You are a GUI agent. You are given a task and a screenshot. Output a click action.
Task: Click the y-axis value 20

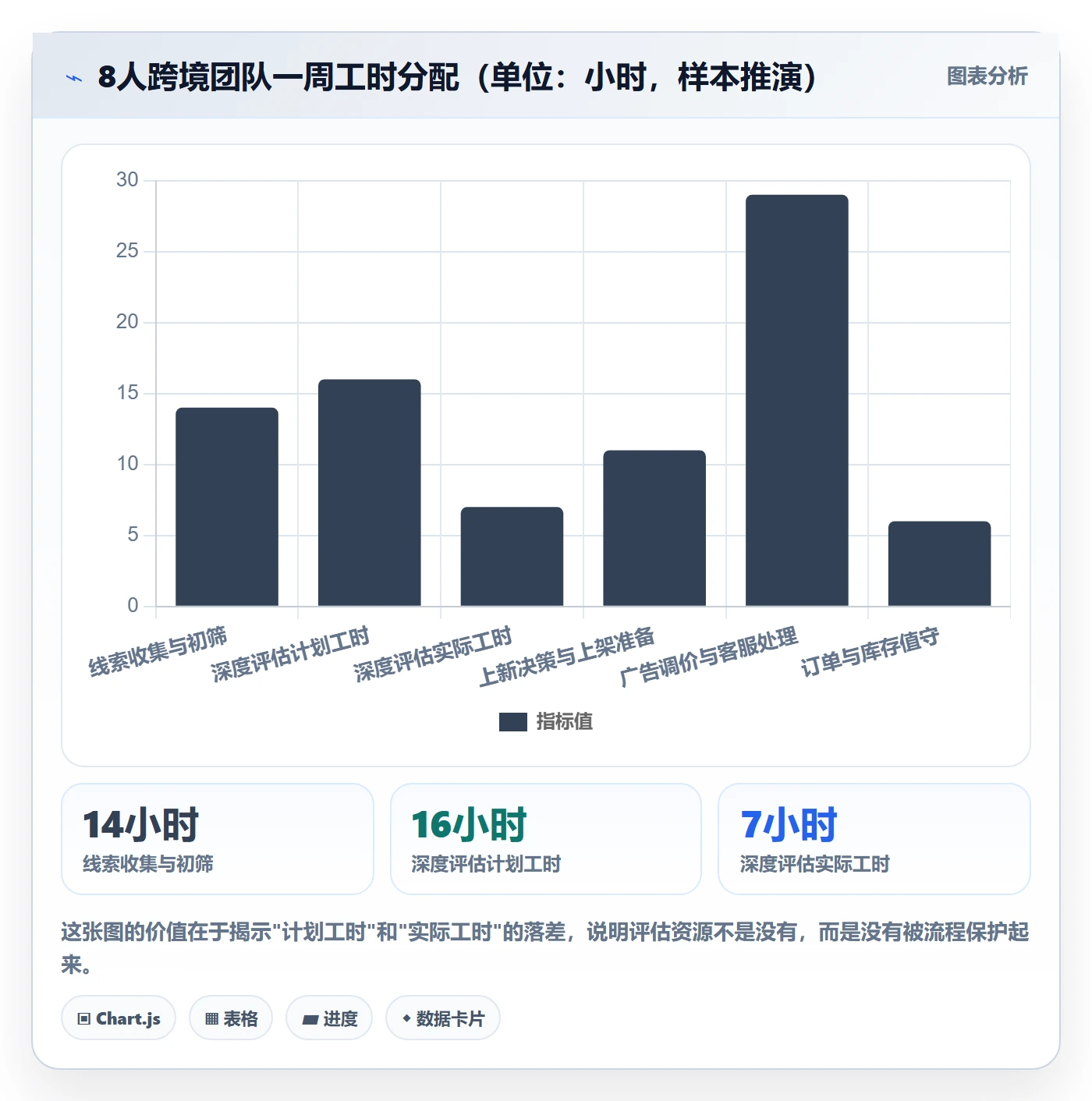127,322
